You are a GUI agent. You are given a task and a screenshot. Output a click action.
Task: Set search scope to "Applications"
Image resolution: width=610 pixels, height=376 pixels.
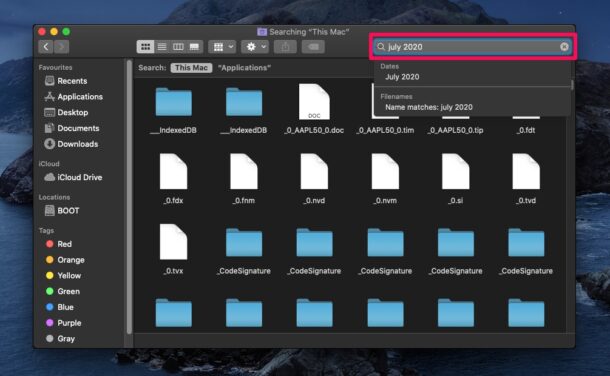tap(245, 68)
